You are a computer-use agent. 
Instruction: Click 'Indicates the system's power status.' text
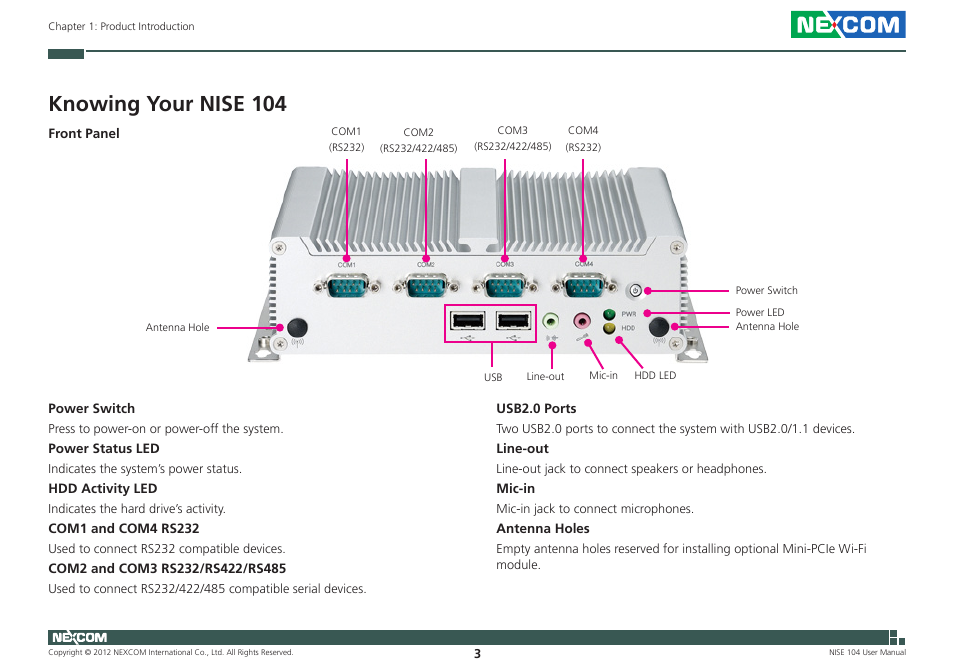145,469
